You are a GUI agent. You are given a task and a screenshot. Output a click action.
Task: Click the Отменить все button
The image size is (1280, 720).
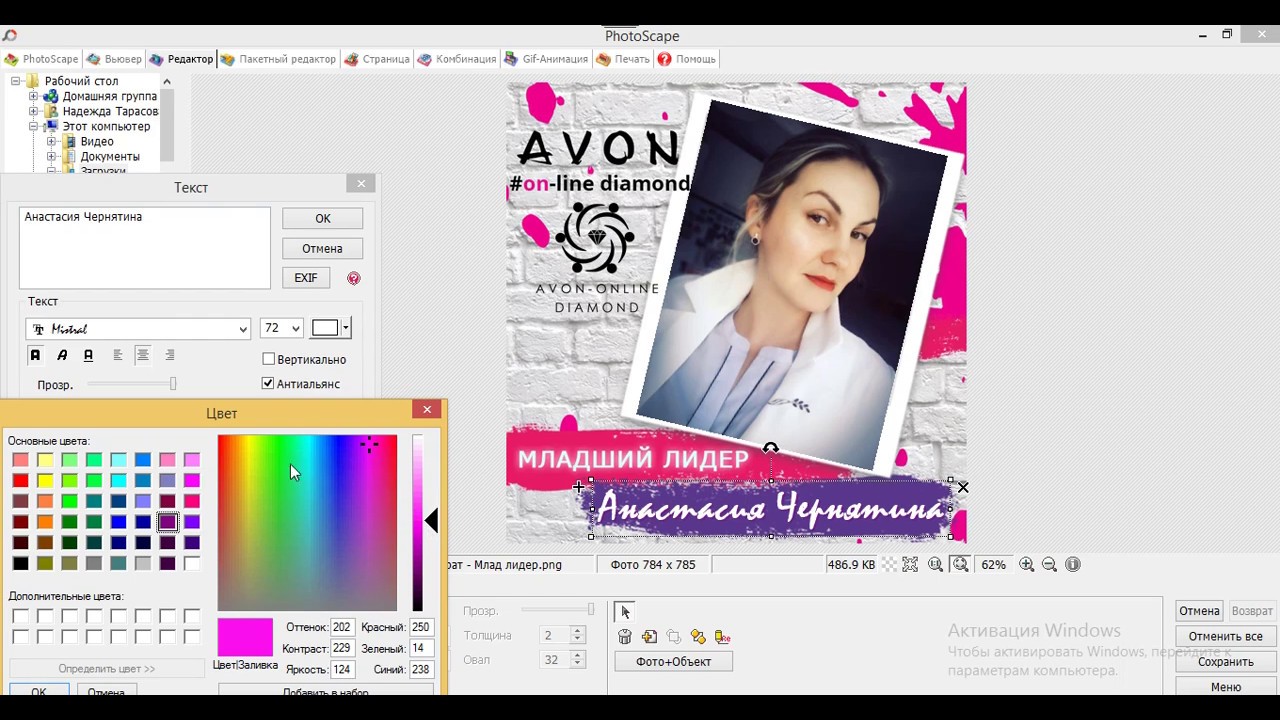[1225, 636]
